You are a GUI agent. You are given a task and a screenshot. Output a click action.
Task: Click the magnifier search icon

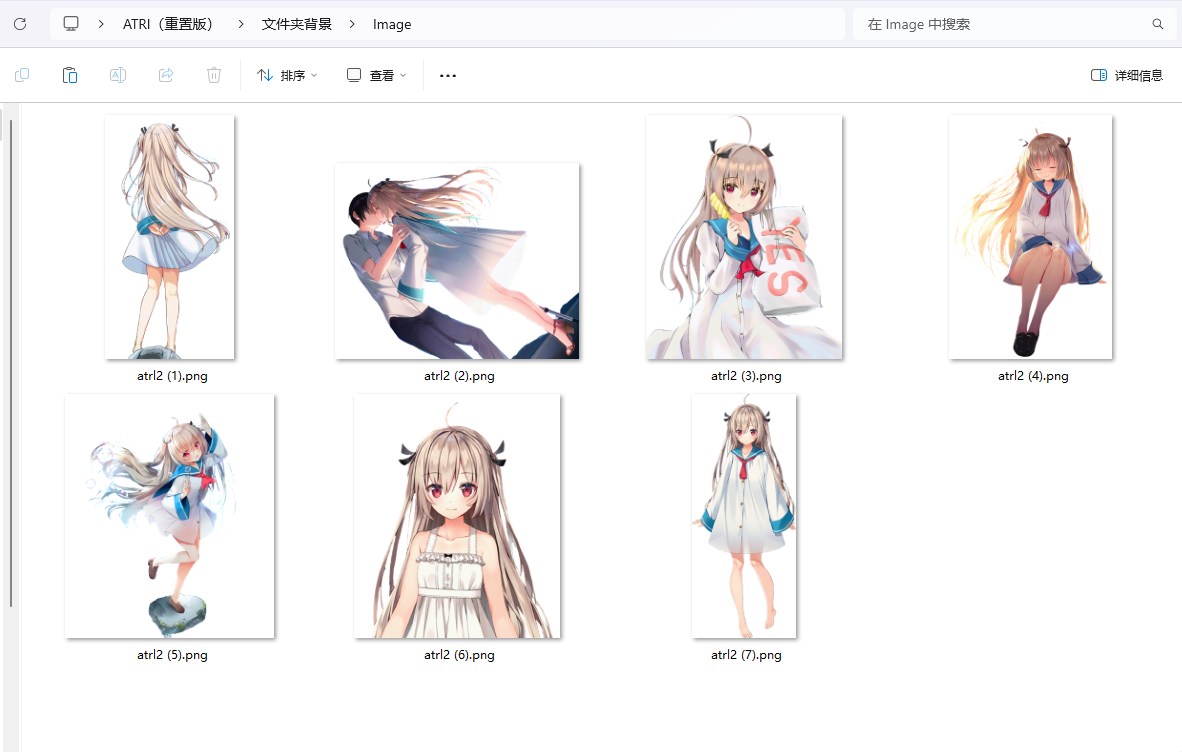[x=1158, y=24]
